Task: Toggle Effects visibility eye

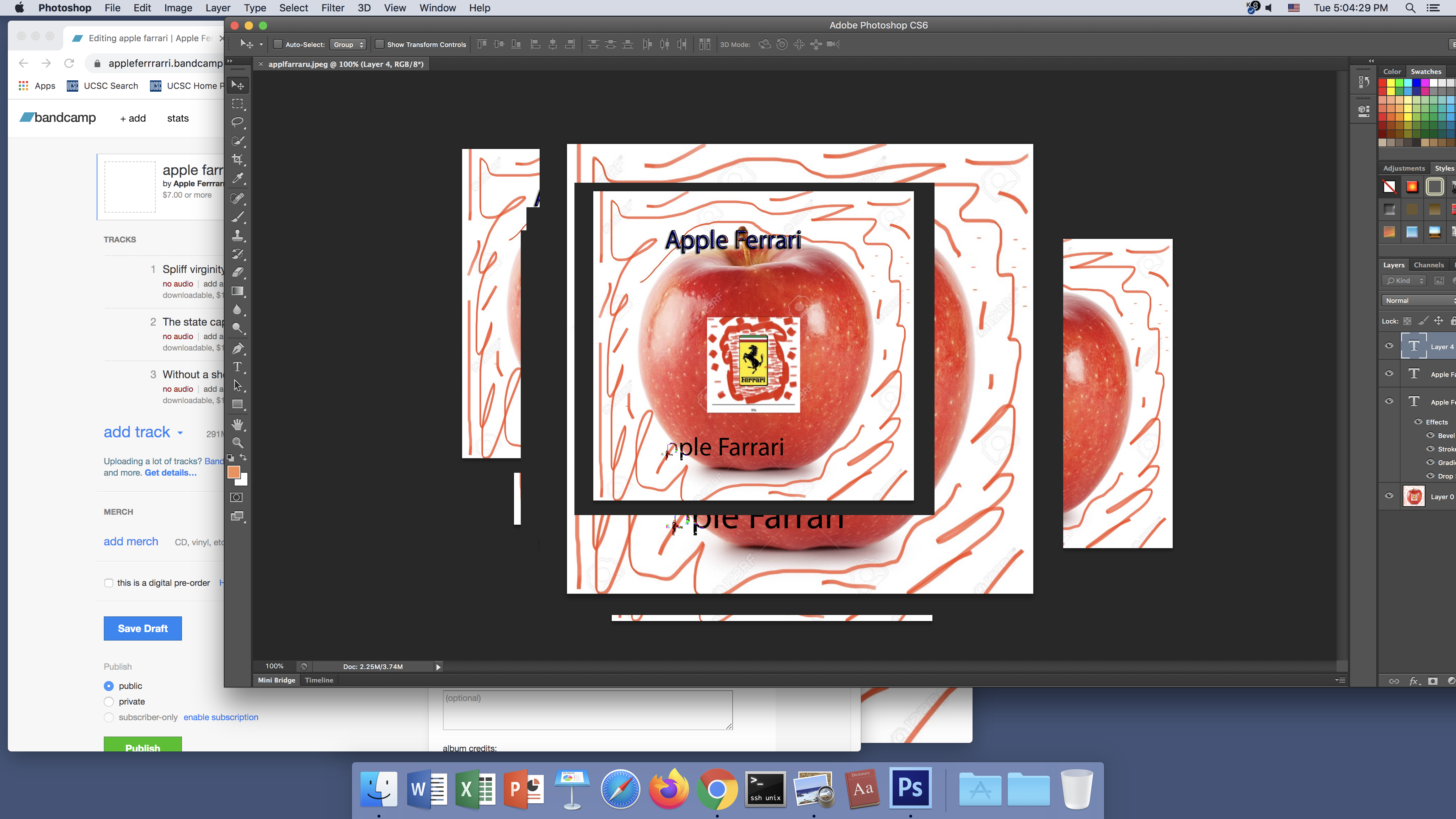Action: pyautogui.click(x=1418, y=422)
